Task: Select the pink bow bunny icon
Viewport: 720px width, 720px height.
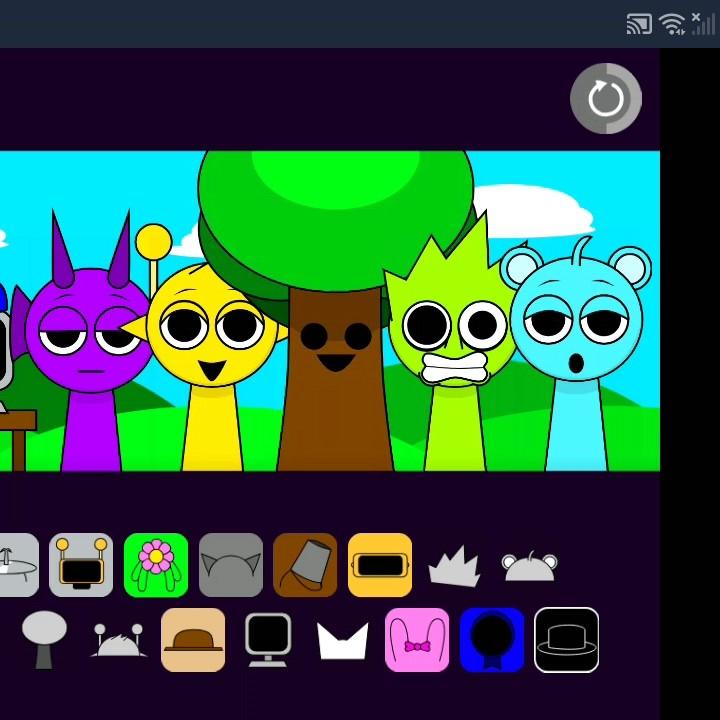Action: [x=417, y=640]
